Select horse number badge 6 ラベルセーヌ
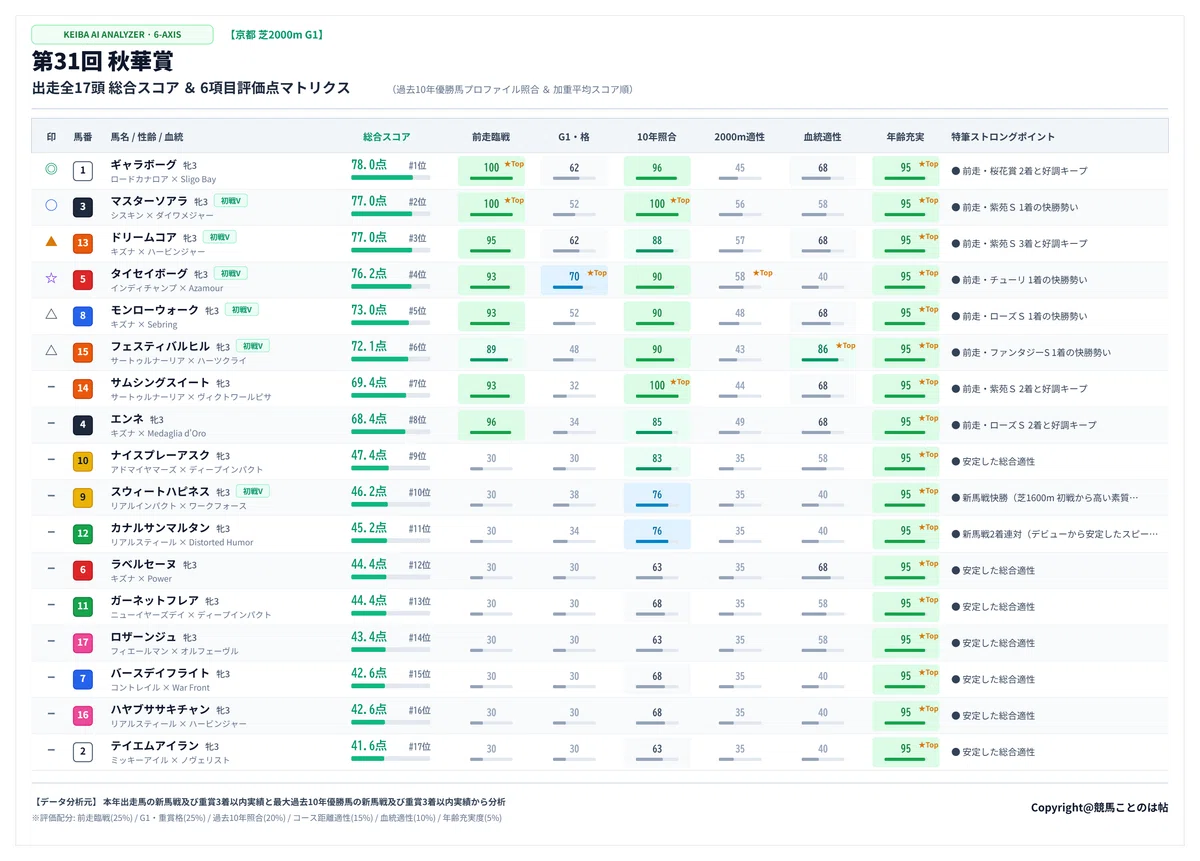This screenshot has width=1200, height=861. tap(83, 570)
